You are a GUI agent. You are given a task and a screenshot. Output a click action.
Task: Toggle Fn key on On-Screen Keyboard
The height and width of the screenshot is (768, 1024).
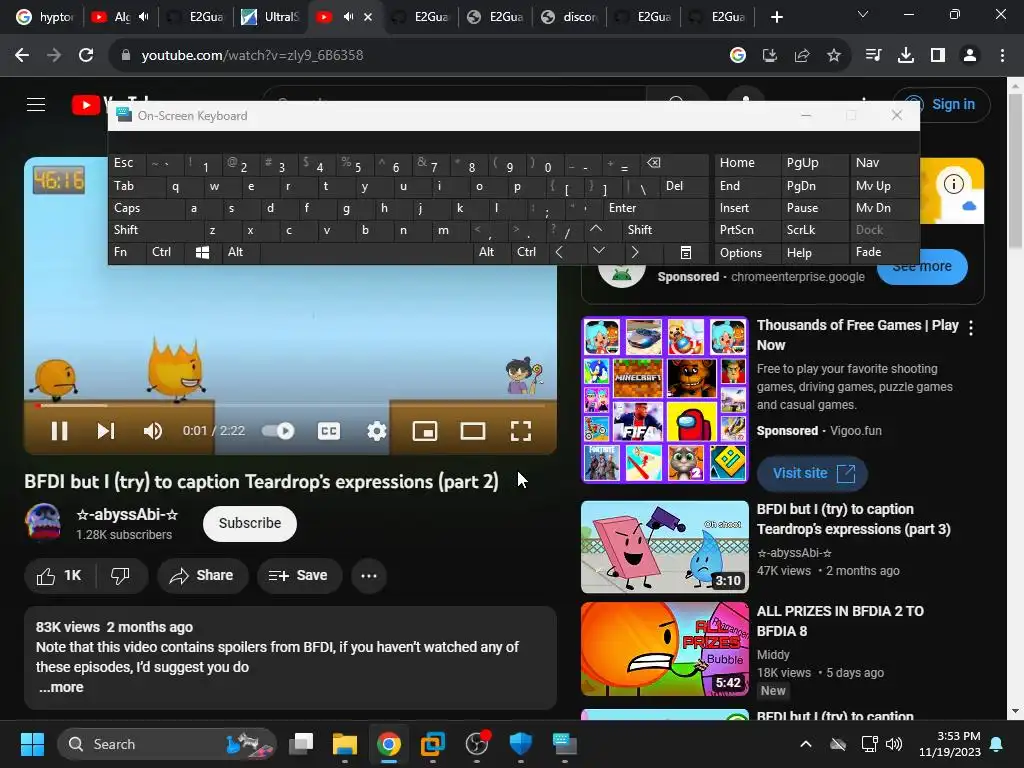(x=127, y=253)
